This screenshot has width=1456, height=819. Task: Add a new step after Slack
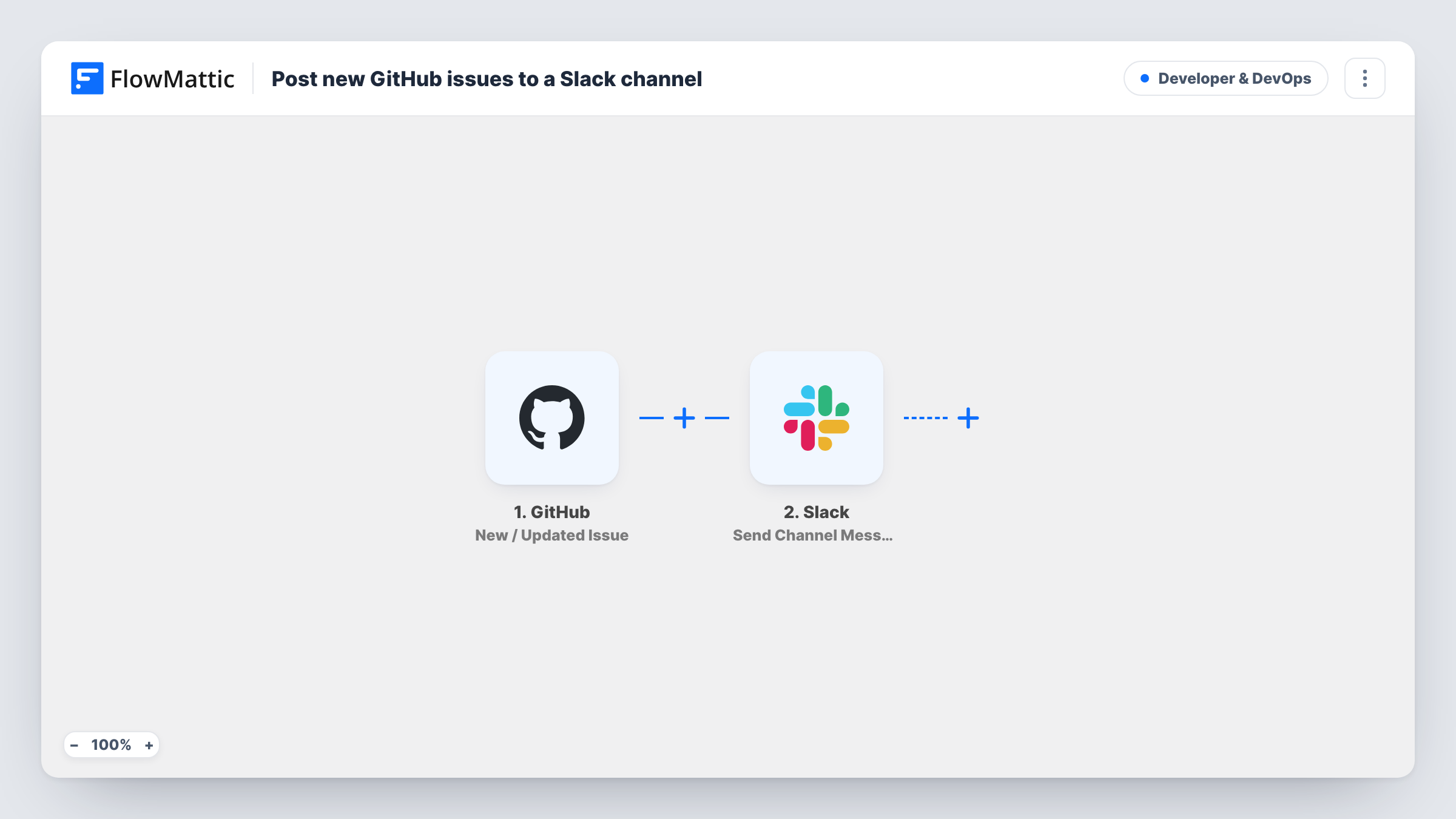(x=968, y=418)
